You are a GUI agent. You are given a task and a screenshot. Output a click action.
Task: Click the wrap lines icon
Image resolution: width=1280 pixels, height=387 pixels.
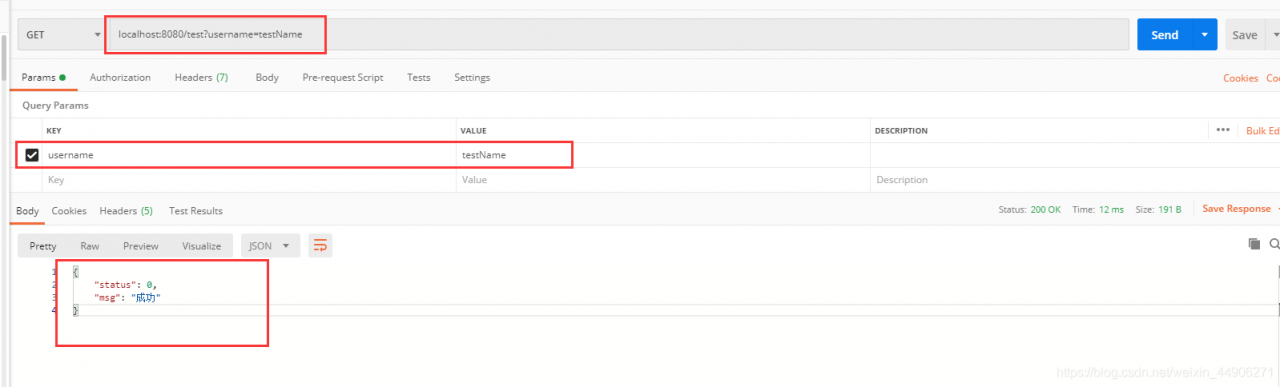point(320,245)
